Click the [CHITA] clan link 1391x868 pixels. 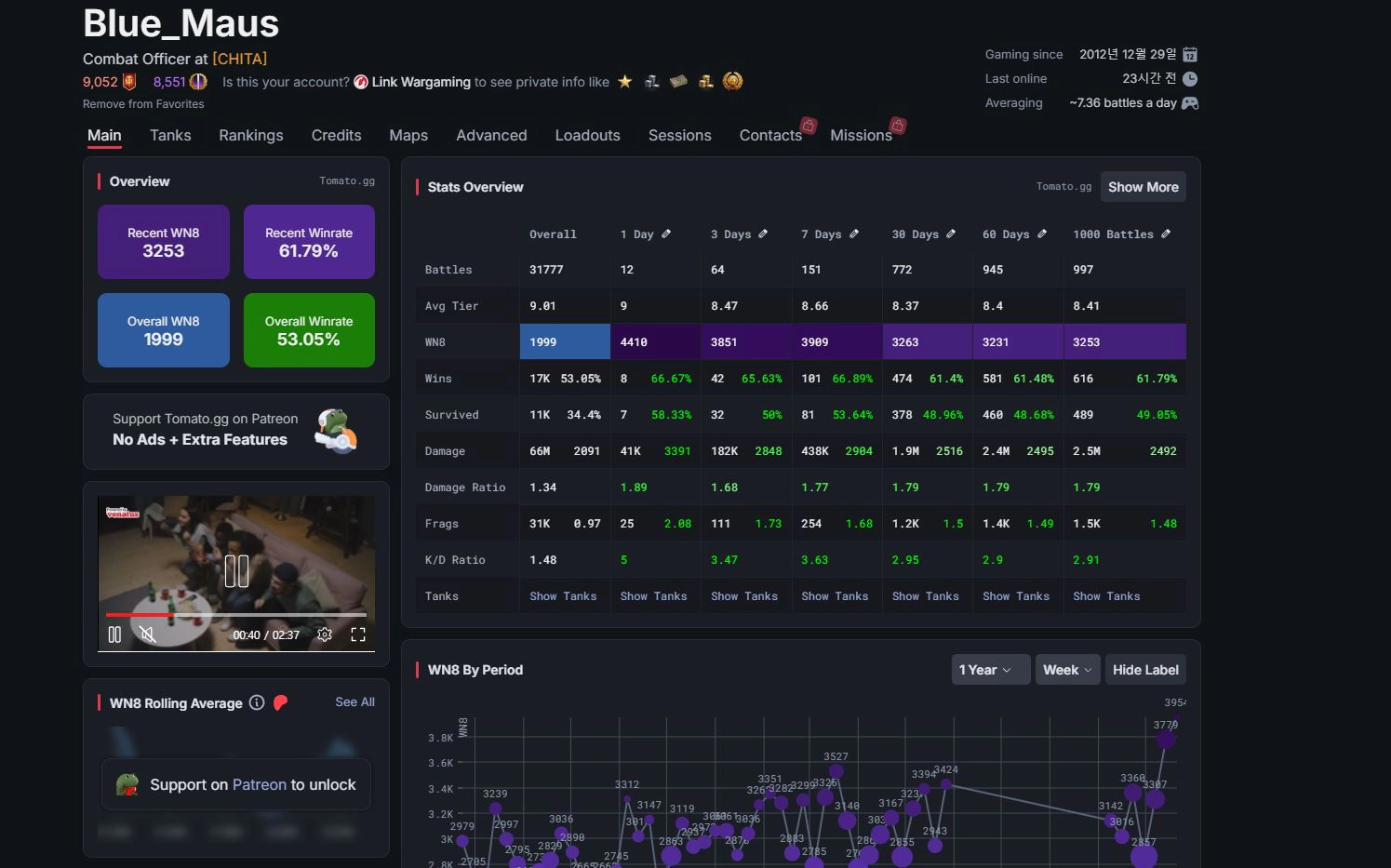pos(240,59)
